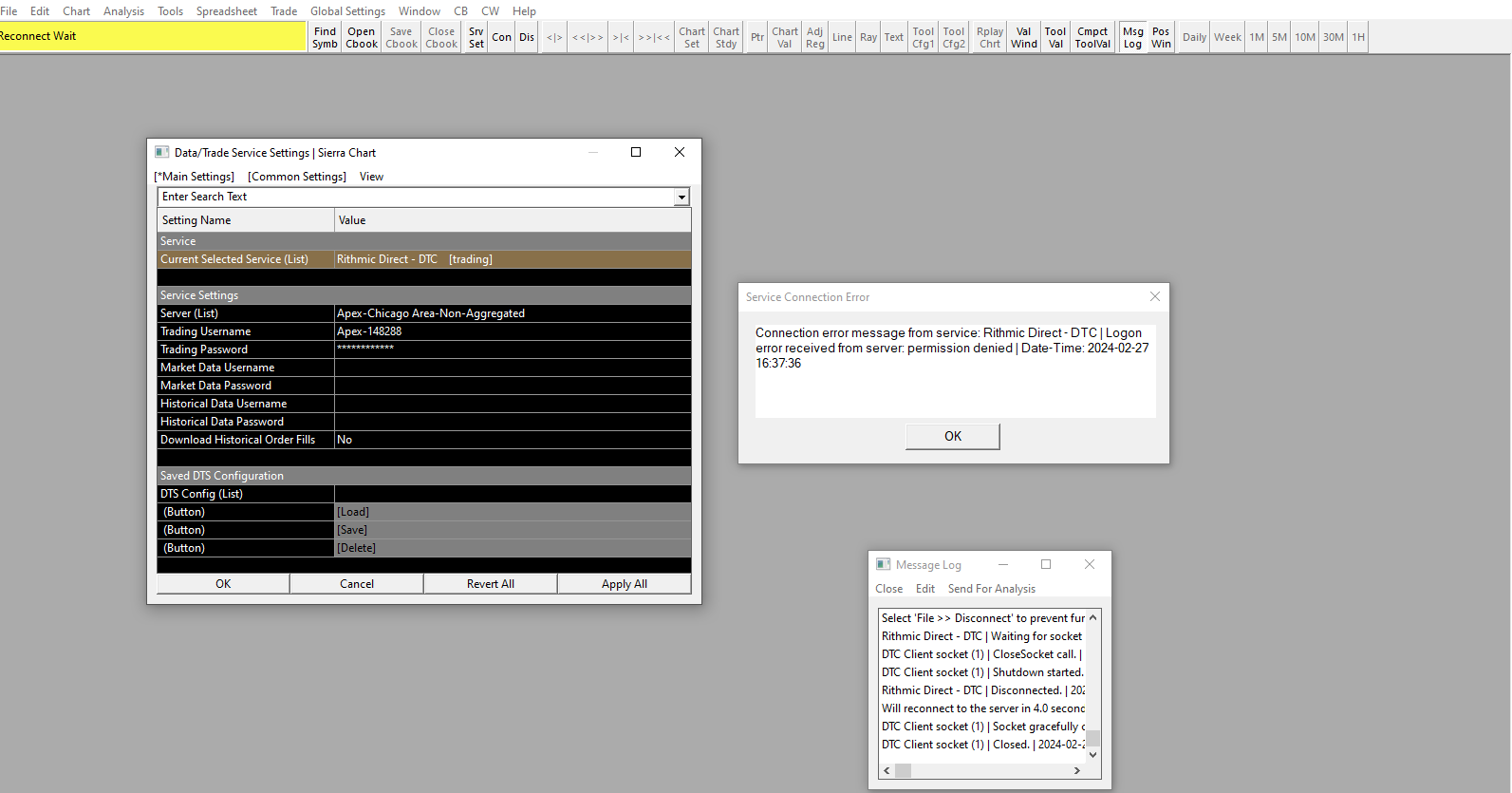The height and width of the screenshot is (793, 1512).
Task: Open the Help menu
Action: coord(524,11)
